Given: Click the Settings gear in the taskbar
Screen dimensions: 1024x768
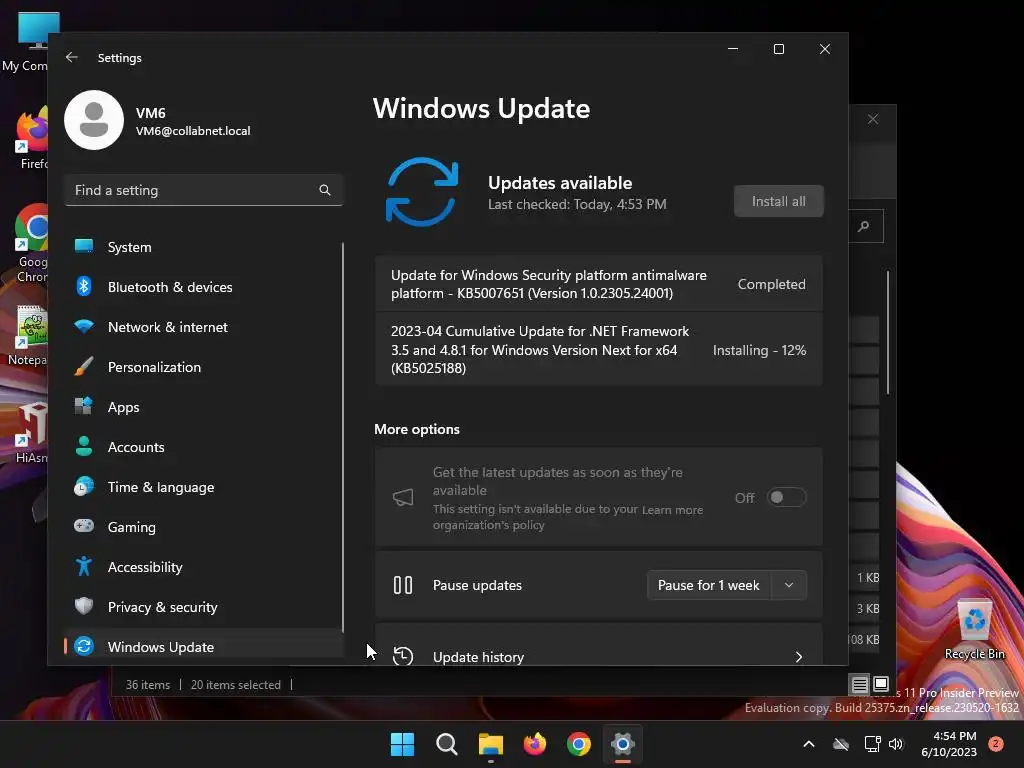Looking at the screenshot, I should [x=623, y=744].
